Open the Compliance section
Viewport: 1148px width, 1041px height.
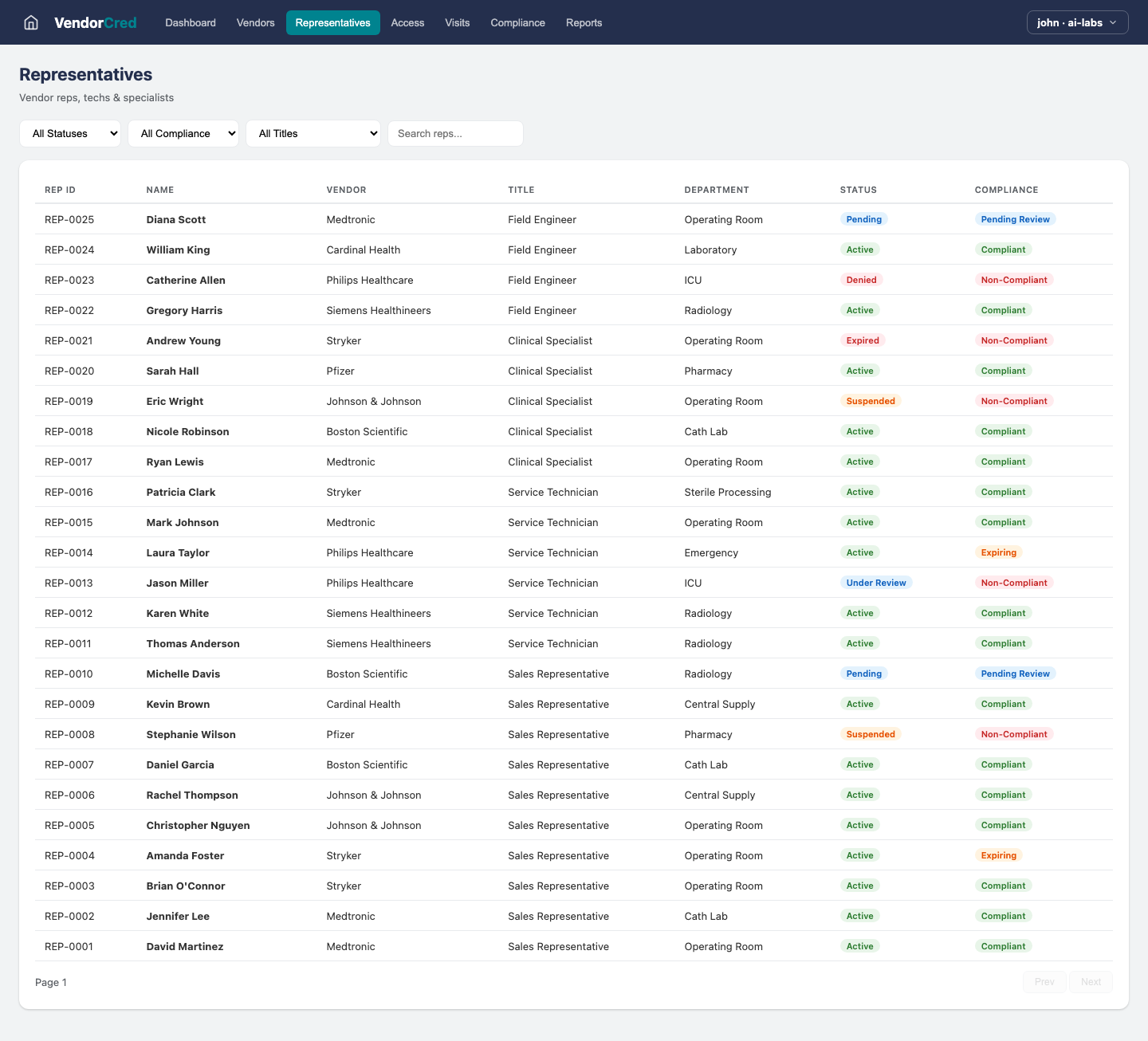[517, 22]
